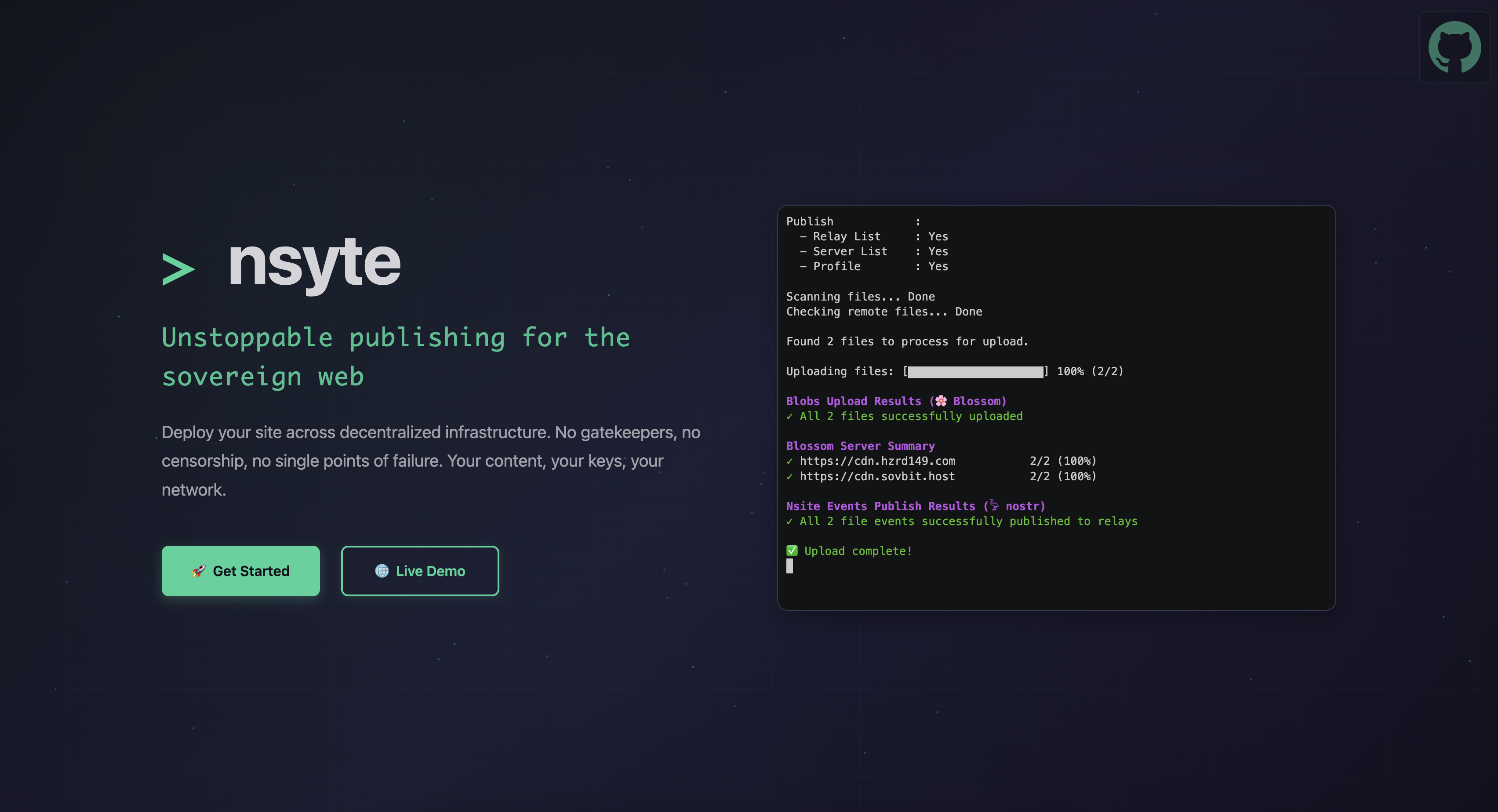Screen dimensions: 1498x812
Task: Click the Get Started button
Action: pyautogui.click(x=241, y=571)
